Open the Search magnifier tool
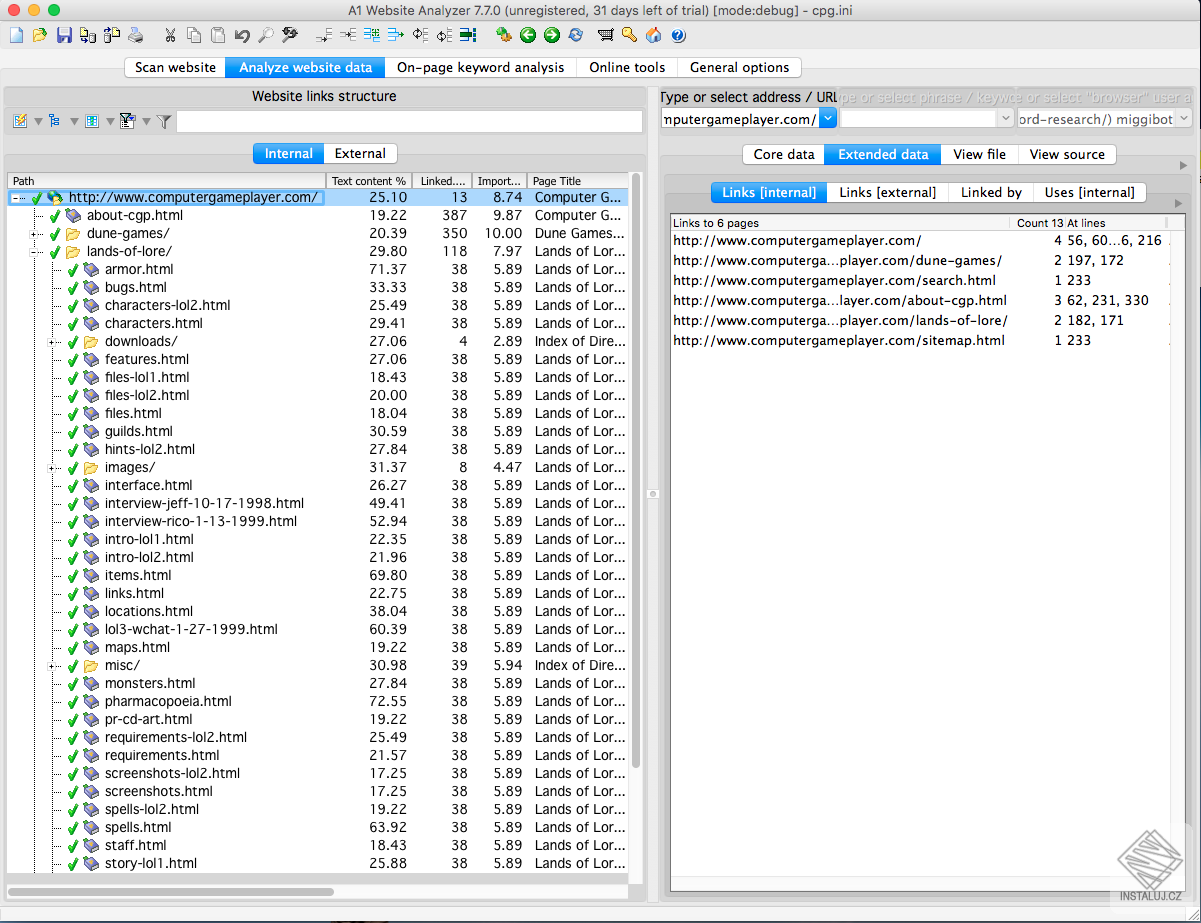This screenshot has height=923, width=1201. point(264,35)
